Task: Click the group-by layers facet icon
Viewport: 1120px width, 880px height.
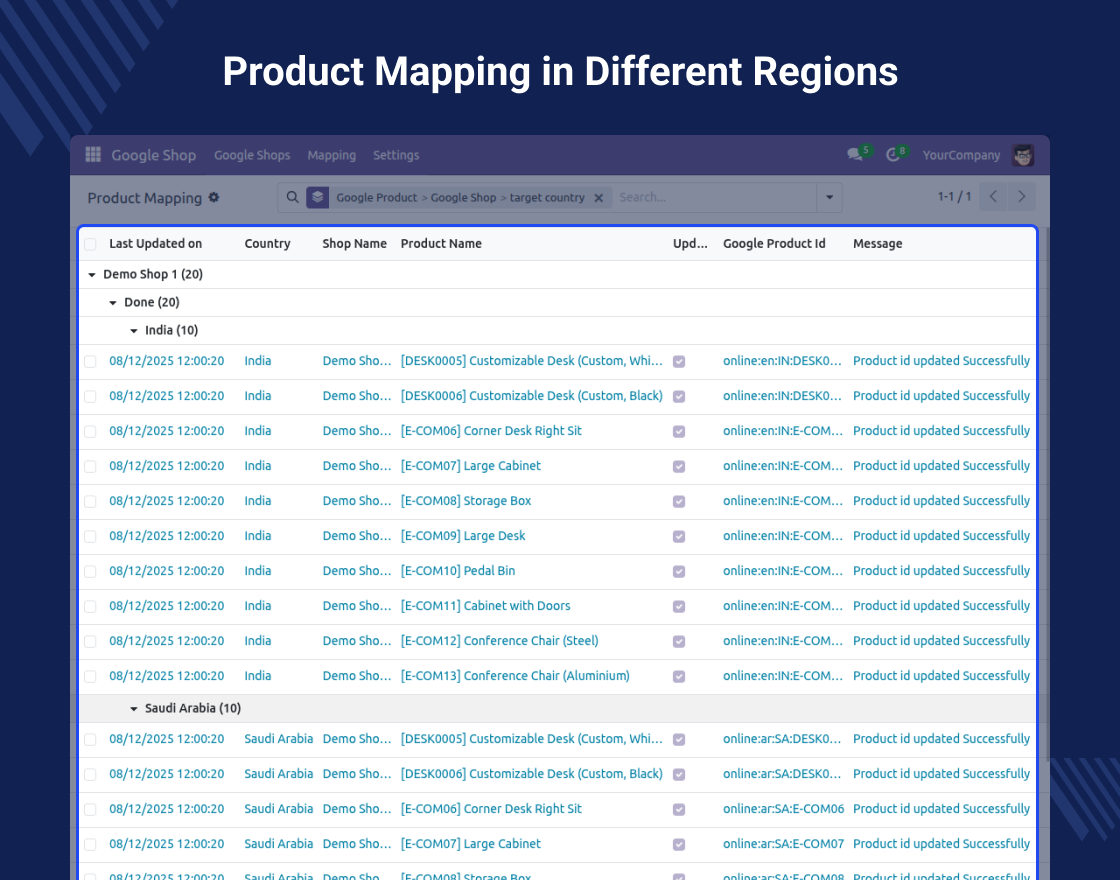Action: point(318,197)
